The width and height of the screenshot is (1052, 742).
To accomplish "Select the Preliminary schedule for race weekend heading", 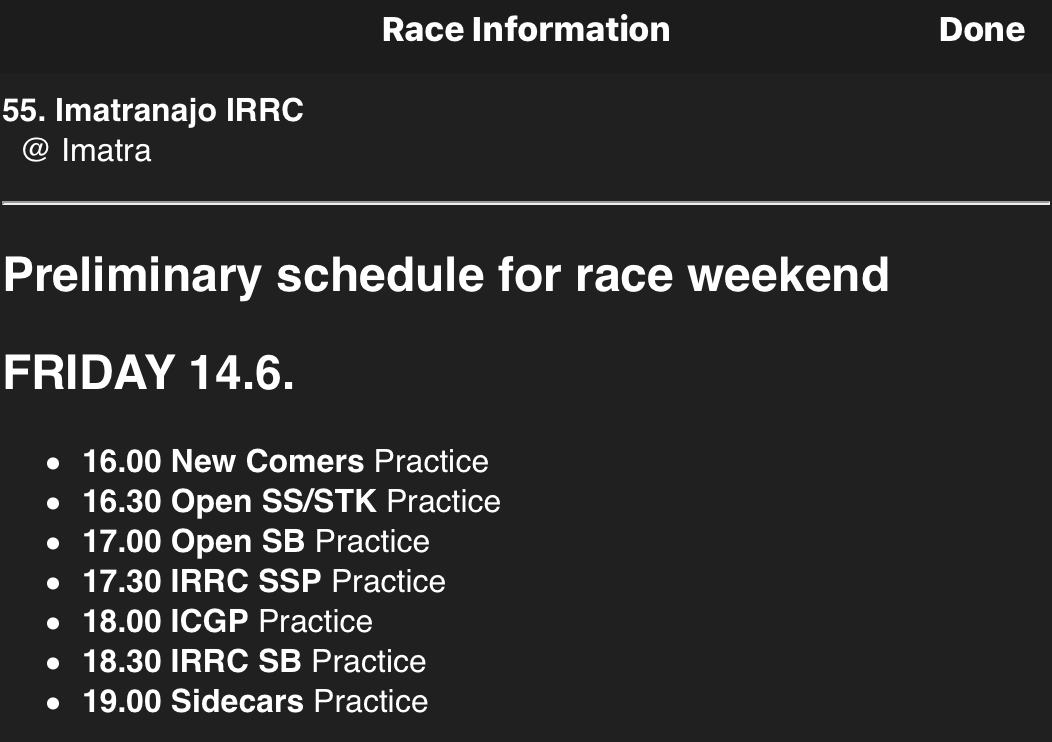I will pos(446,275).
